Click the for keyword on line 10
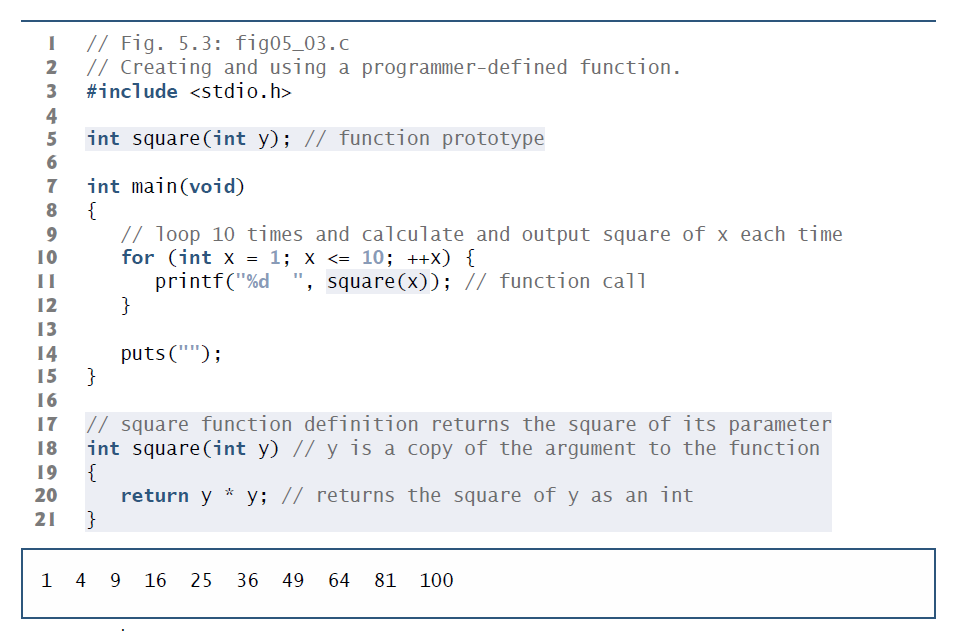This screenshot has width=955, height=631. (138, 258)
